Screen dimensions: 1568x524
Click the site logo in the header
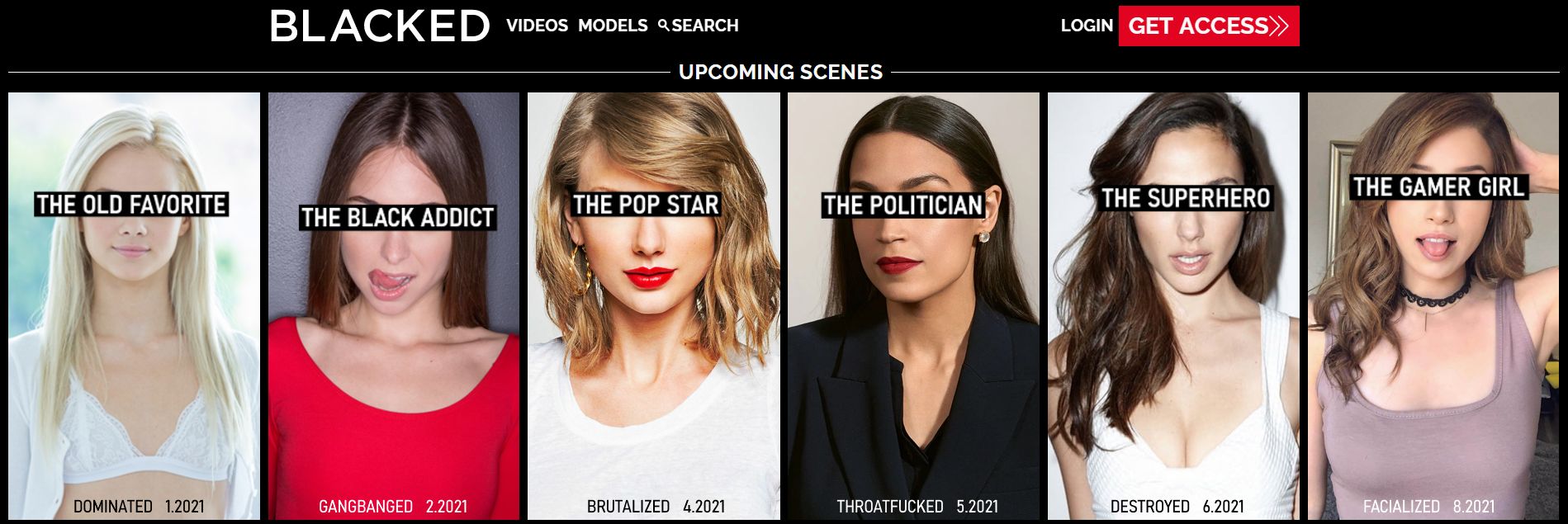[x=380, y=26]
